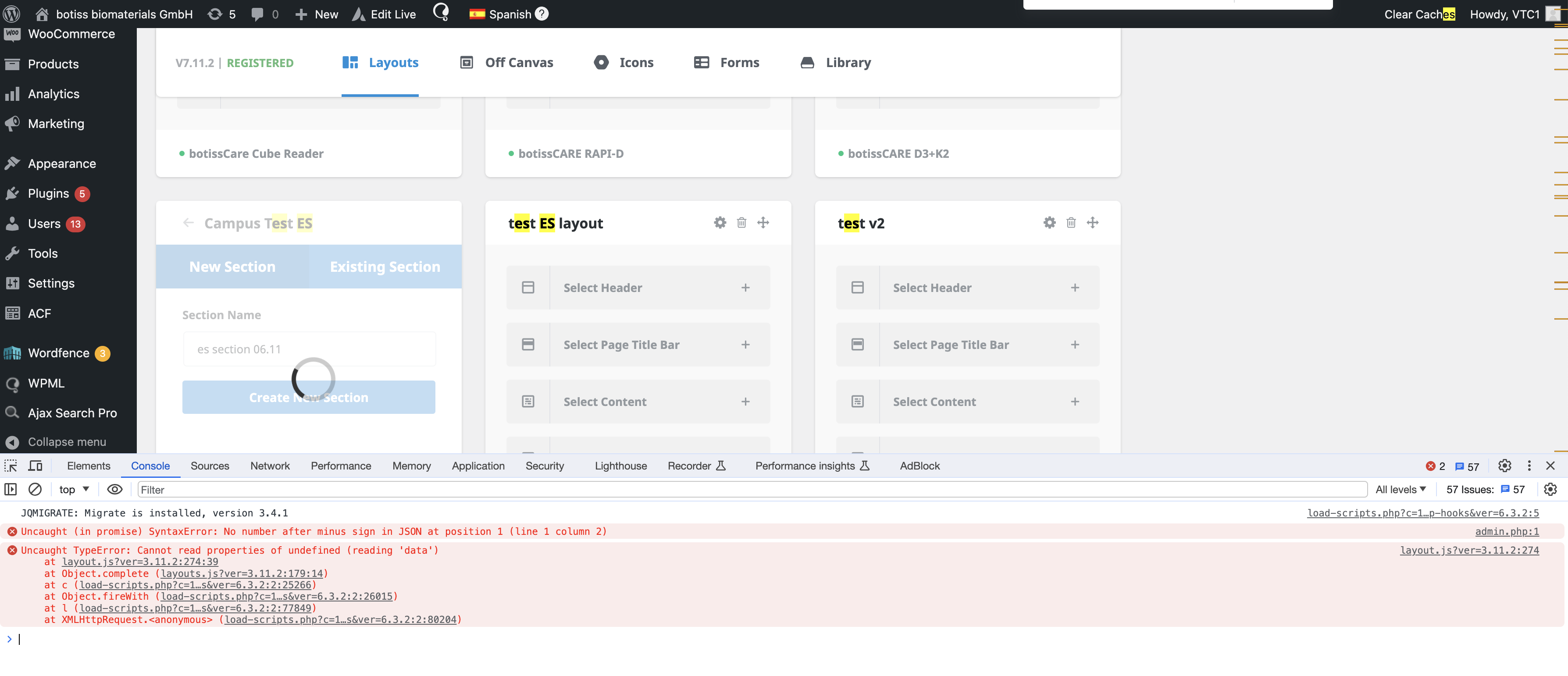Viewport: 1568px width, 676px height.
Task: Delete test ES layout with trash icon
Action: coord(741,222)
